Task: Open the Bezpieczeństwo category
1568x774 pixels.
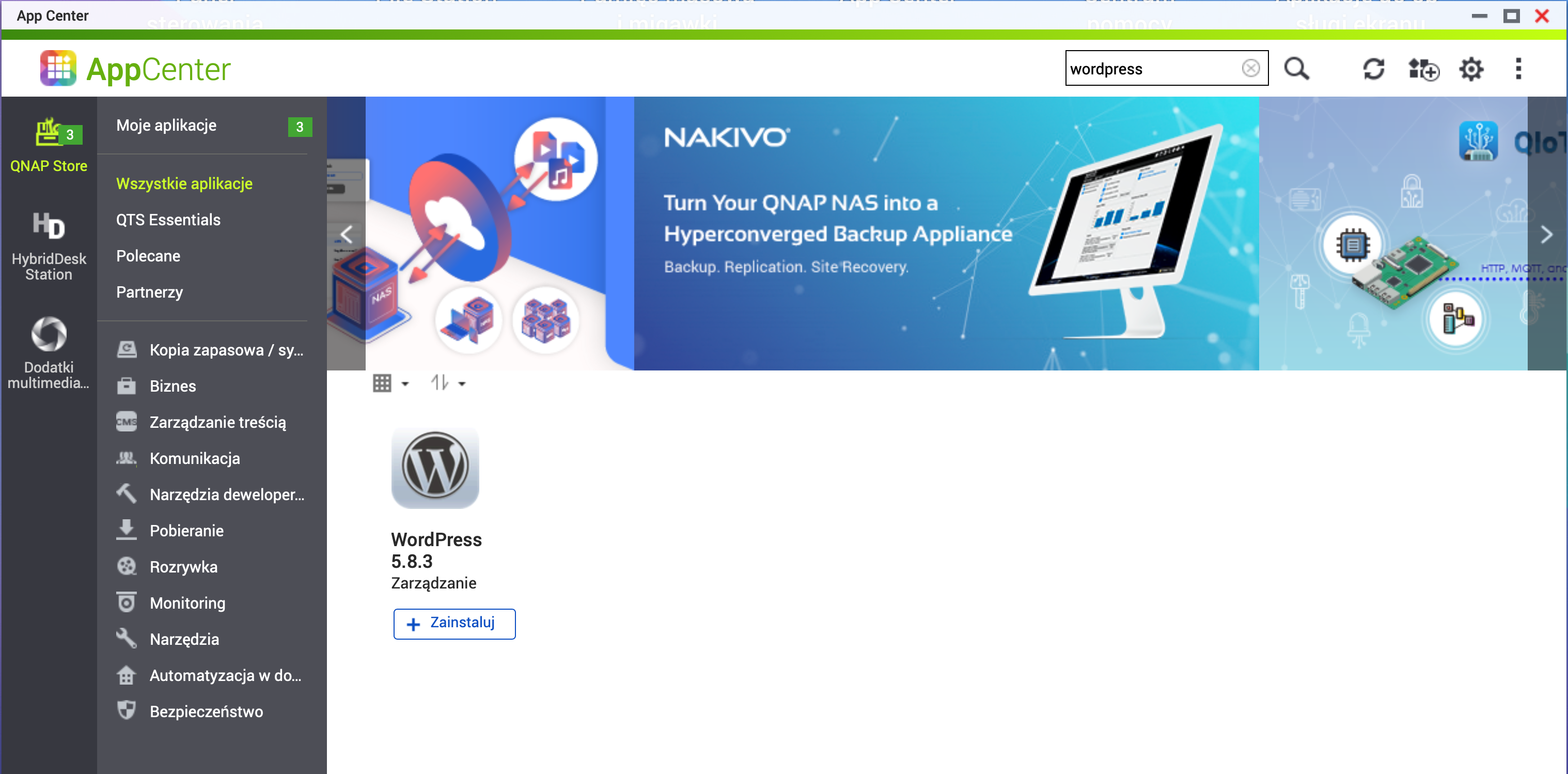Action: click(x=206, y=711)
